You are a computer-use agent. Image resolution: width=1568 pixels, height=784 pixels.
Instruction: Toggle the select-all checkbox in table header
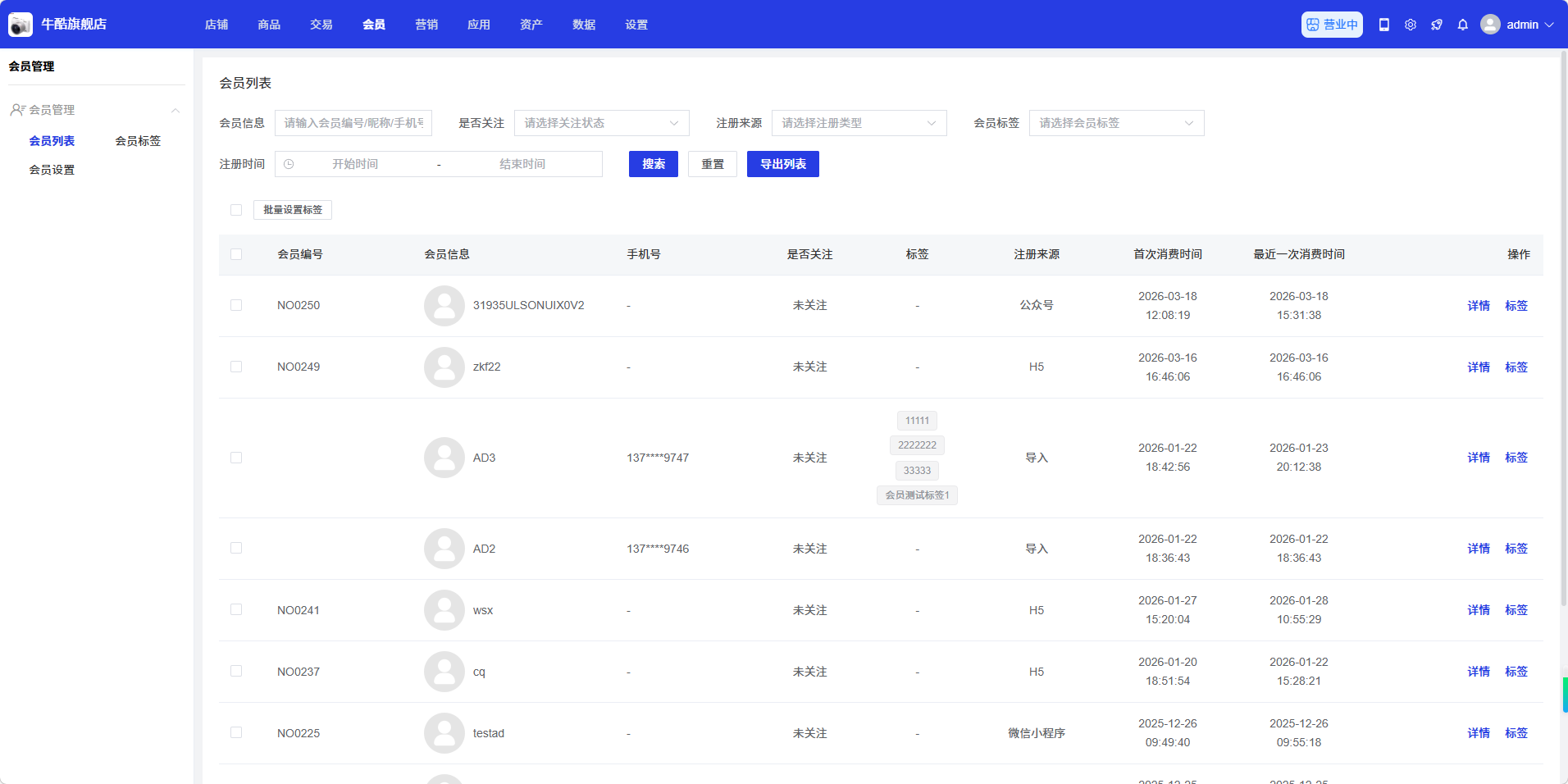236,254
